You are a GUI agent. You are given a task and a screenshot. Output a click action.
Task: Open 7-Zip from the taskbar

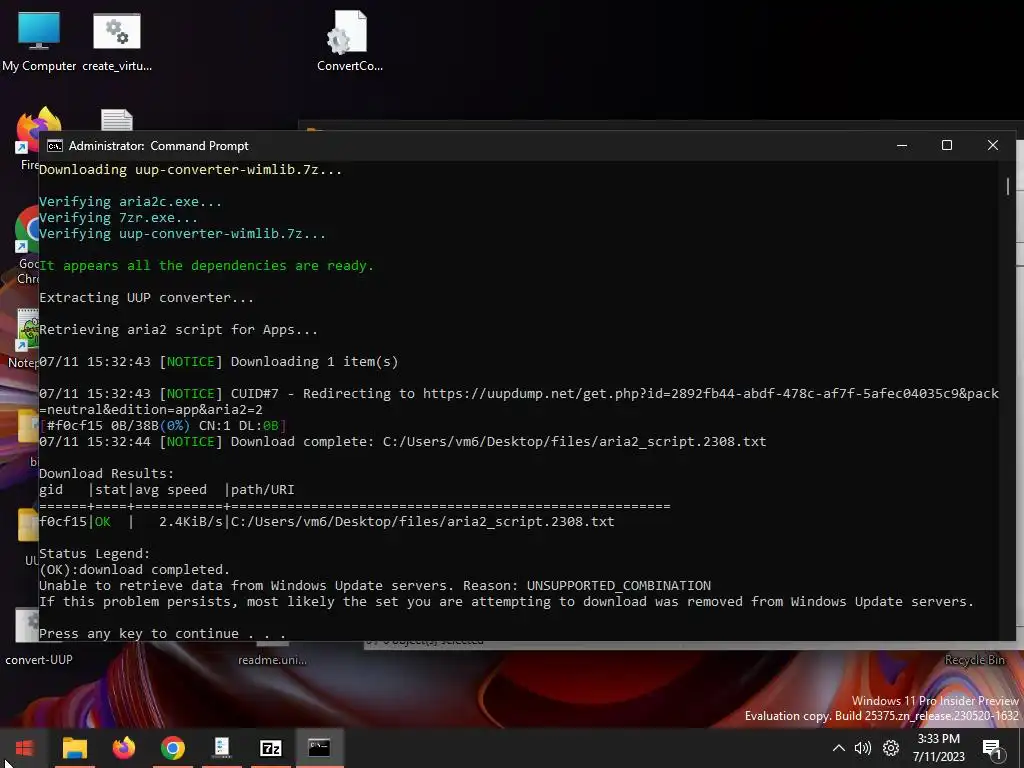pyautogui.click(x=270, y=748)
